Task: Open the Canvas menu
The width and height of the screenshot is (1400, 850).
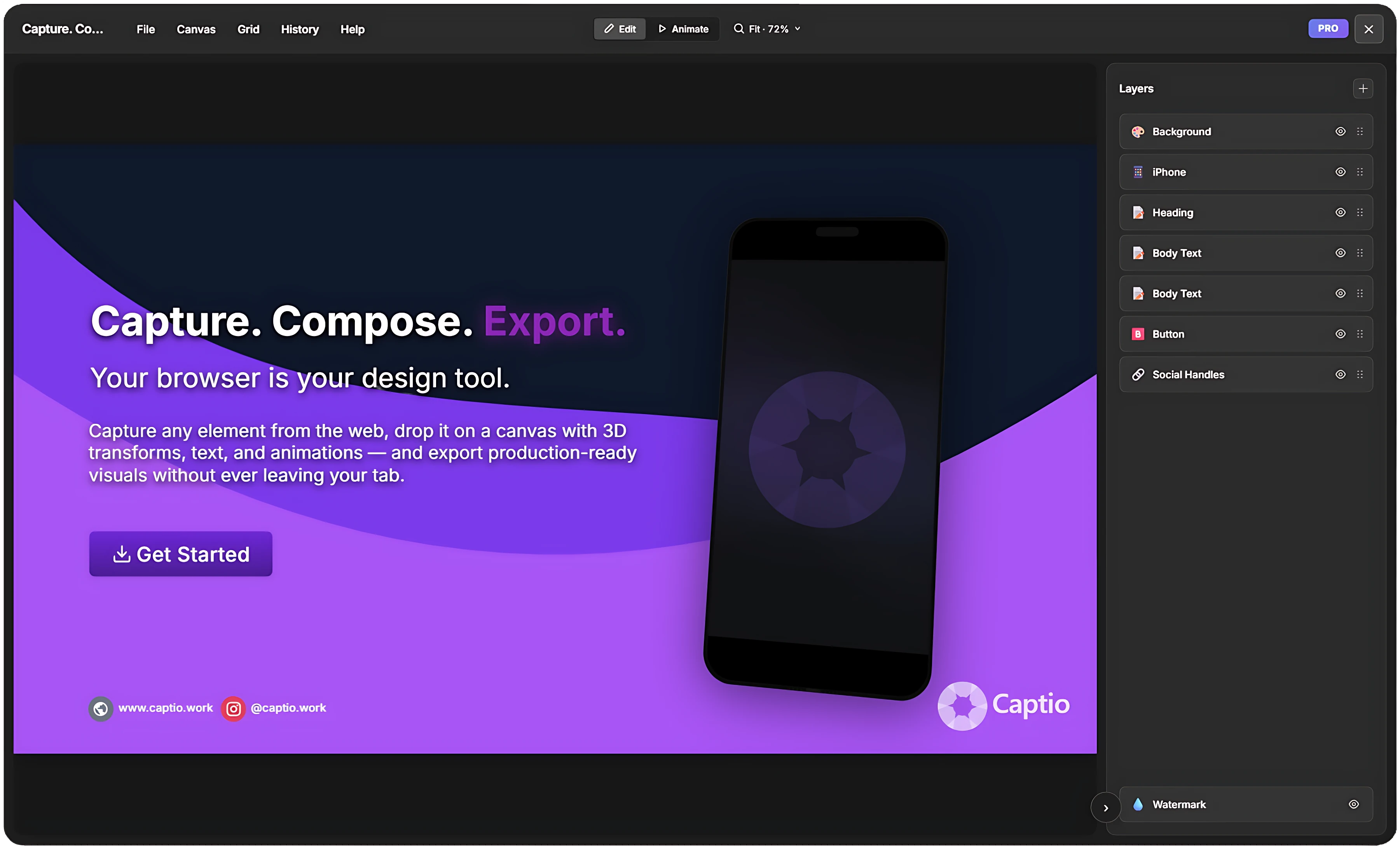Action: click(x=196, y=29)
